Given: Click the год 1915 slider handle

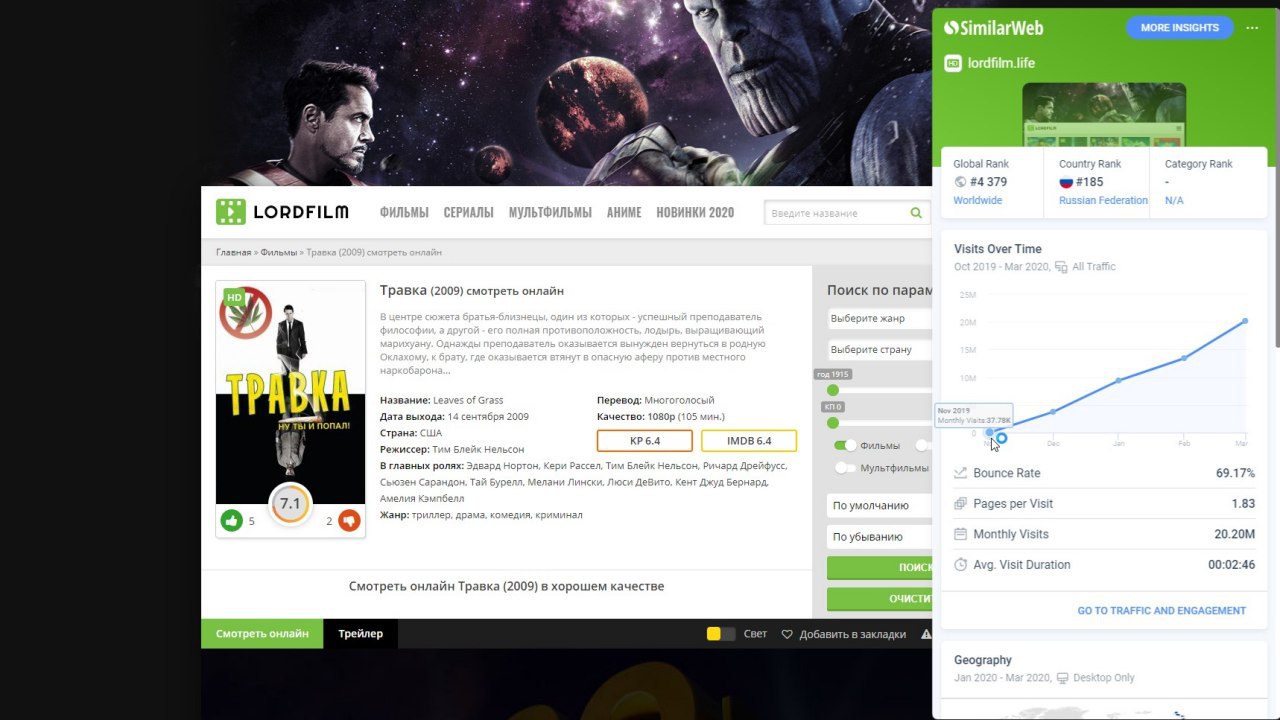Looking at the screenshot, I should pyautogui.click(x=833, y=390).
